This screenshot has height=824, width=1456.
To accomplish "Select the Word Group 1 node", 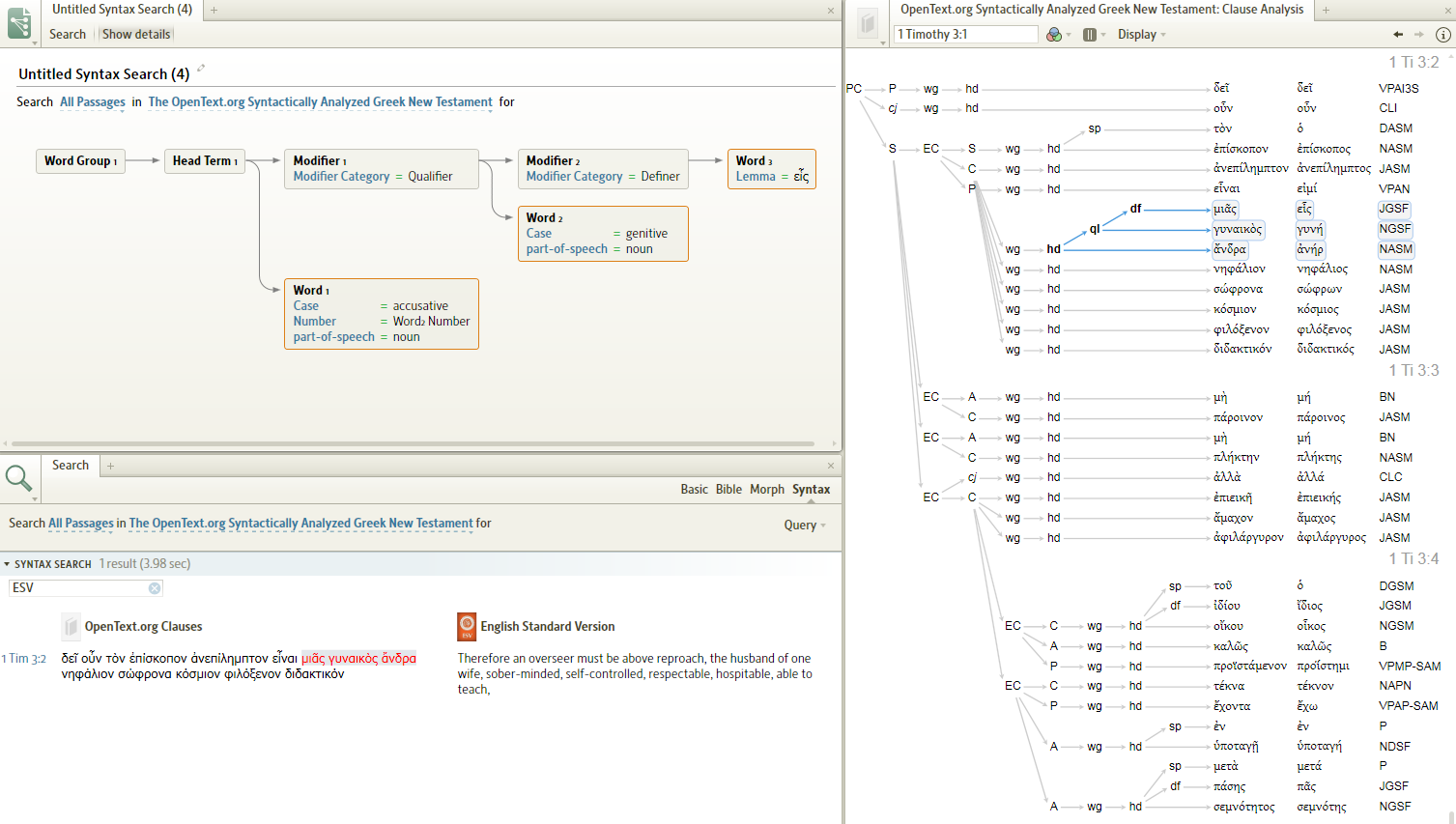I will 81,161.
